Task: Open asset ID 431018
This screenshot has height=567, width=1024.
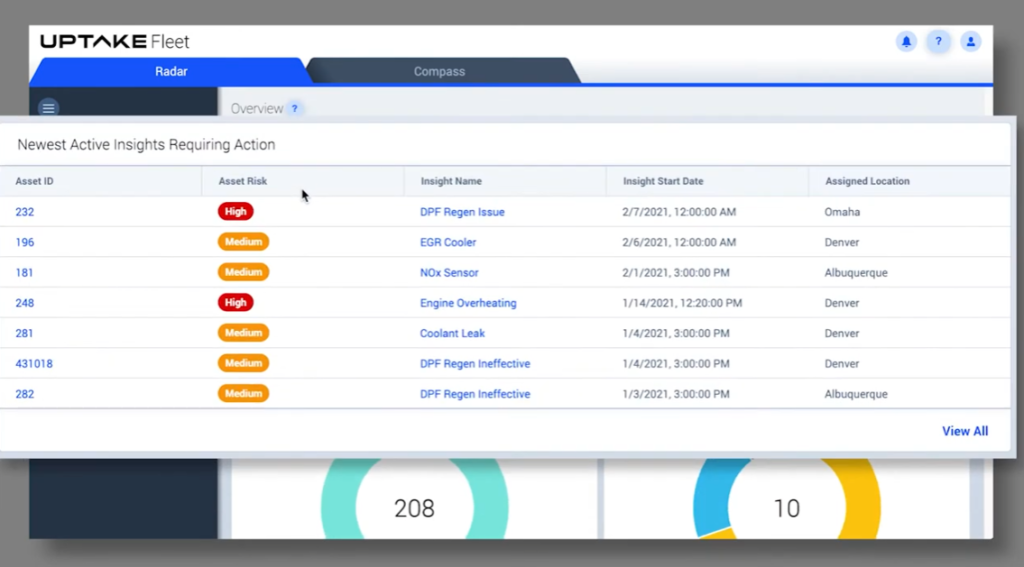Action: point(34,364)
